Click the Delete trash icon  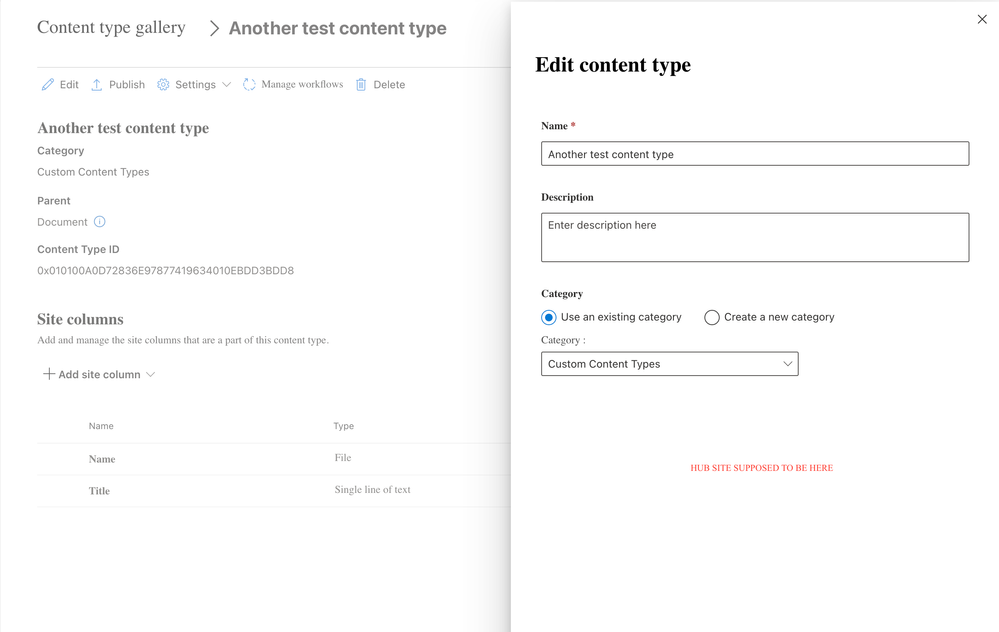click(x=361, y=85)
